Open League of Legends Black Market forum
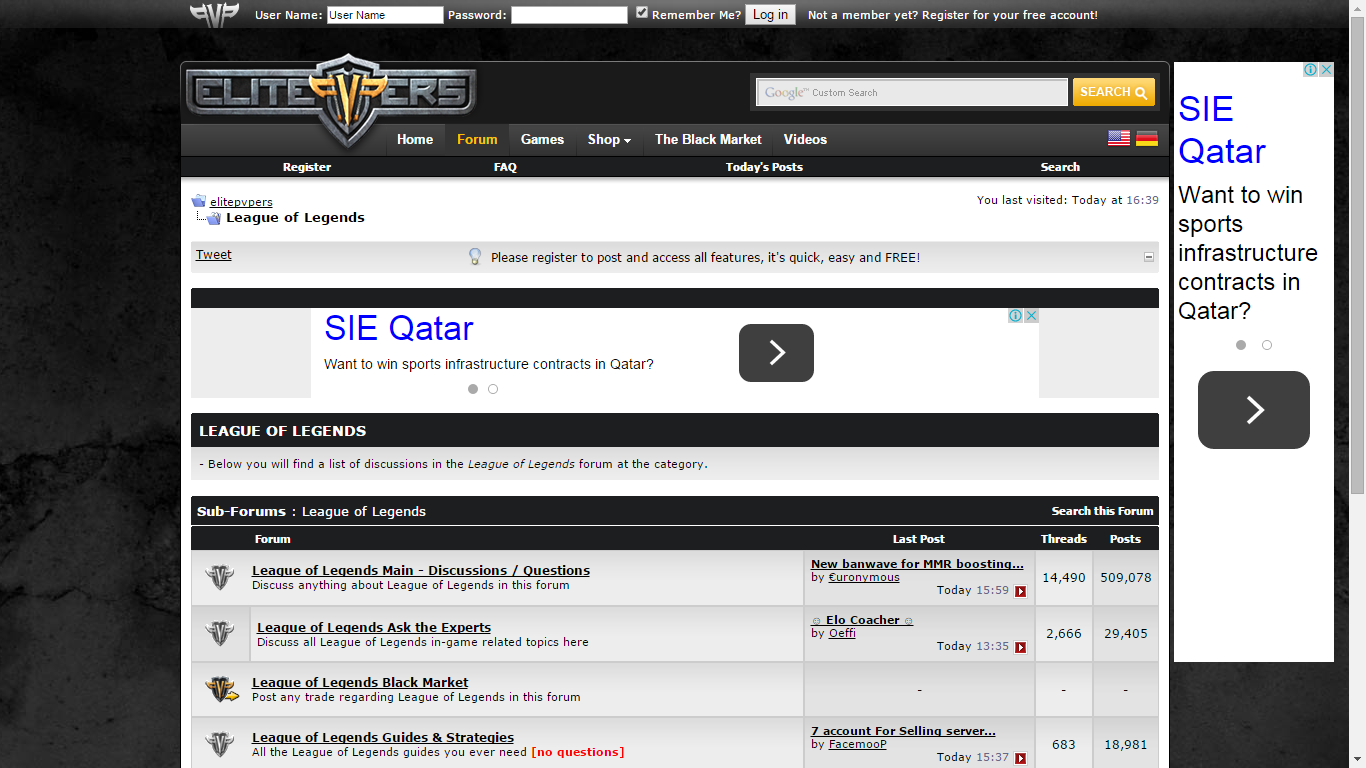Viewport: 1366px width, 768px height. 360,683
